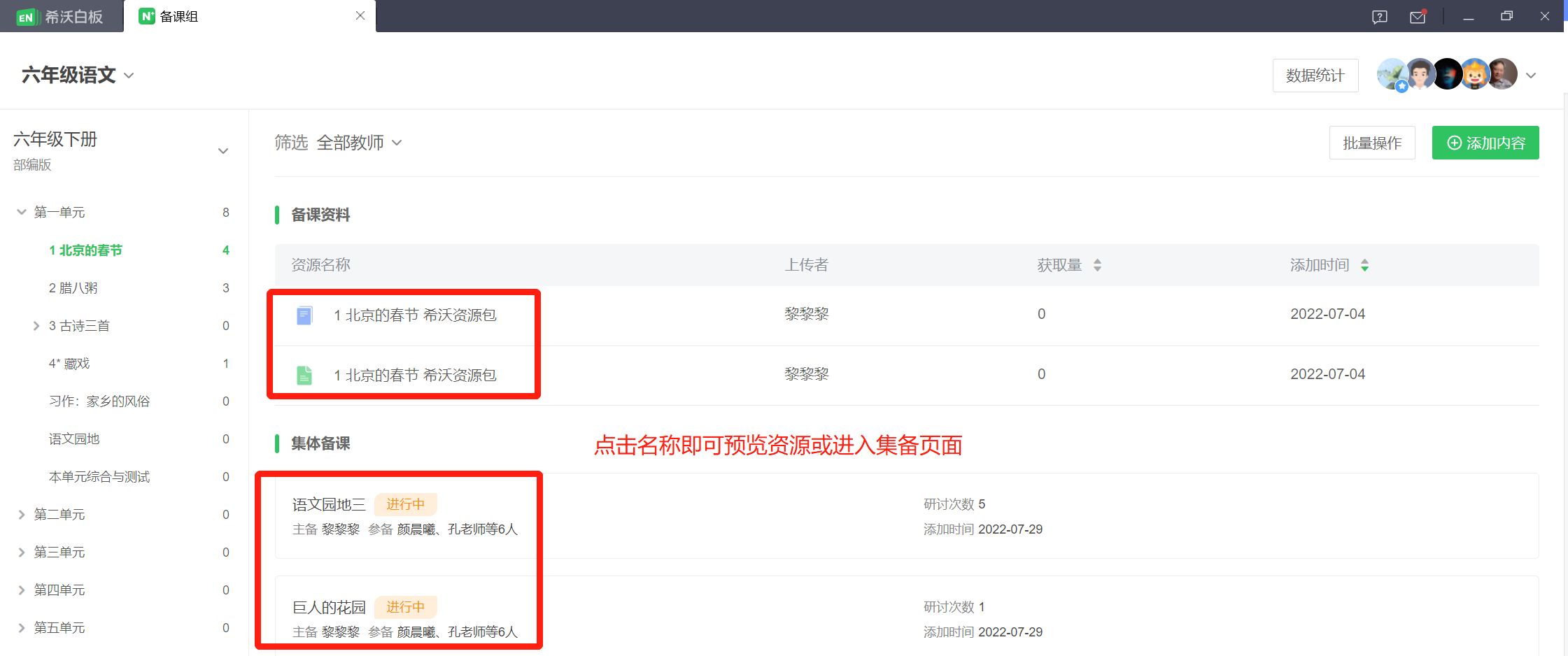The width and height of the screenshot is (1568, 656).
Task: Open first 1 北京的春节 希沃资源包 resource
Action: click(415, 315)
